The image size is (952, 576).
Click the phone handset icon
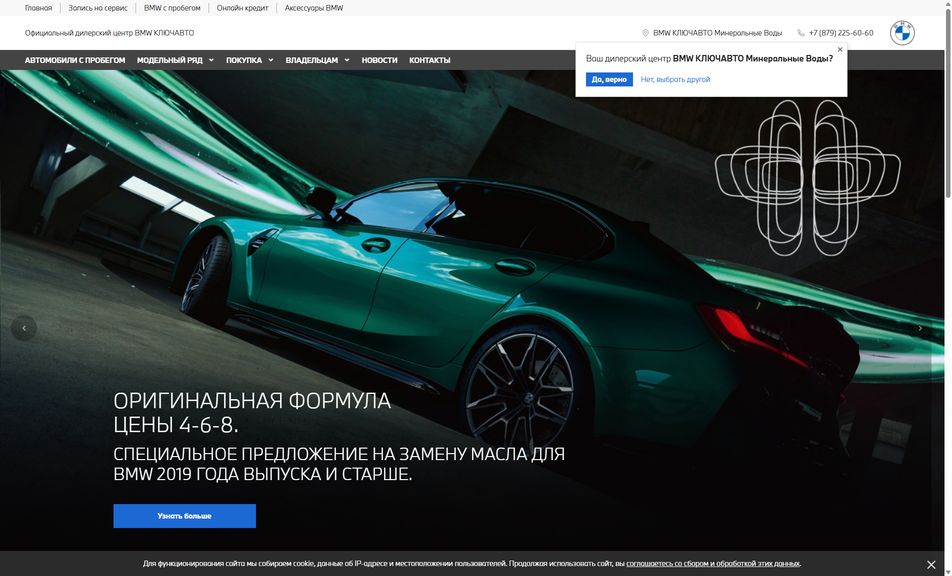(x=801, y=33)
